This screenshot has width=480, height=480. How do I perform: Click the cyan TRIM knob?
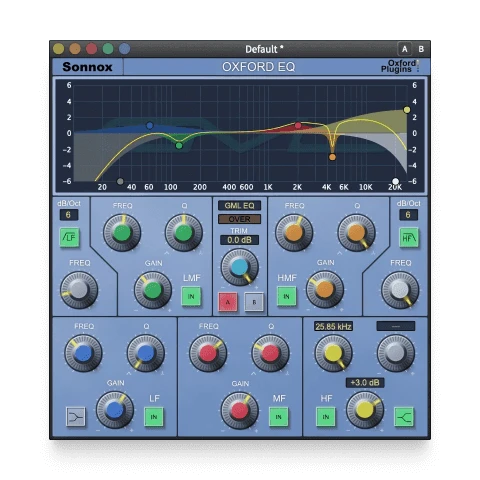click(x=240, y=267)
